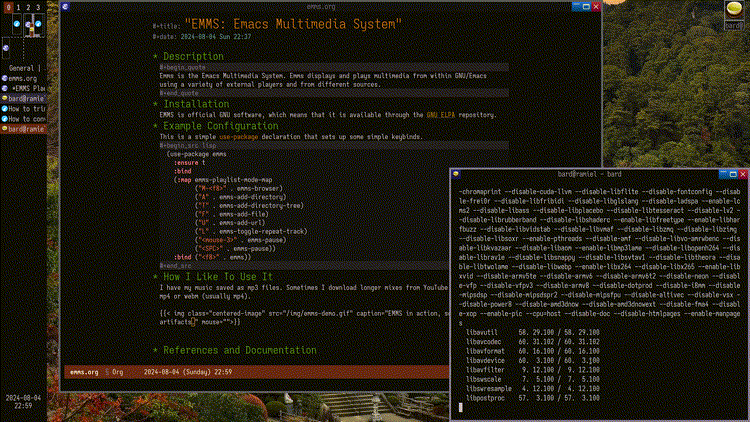750x422 pixels.
Task: Click the '(use-package emms' code line
Action: (197, 154)
